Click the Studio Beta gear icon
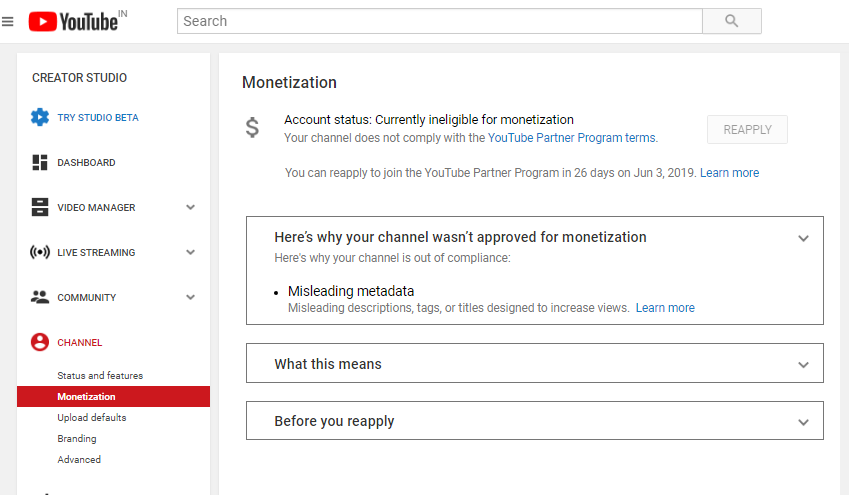Screen dimensions: 849x495 coord(40,117)
